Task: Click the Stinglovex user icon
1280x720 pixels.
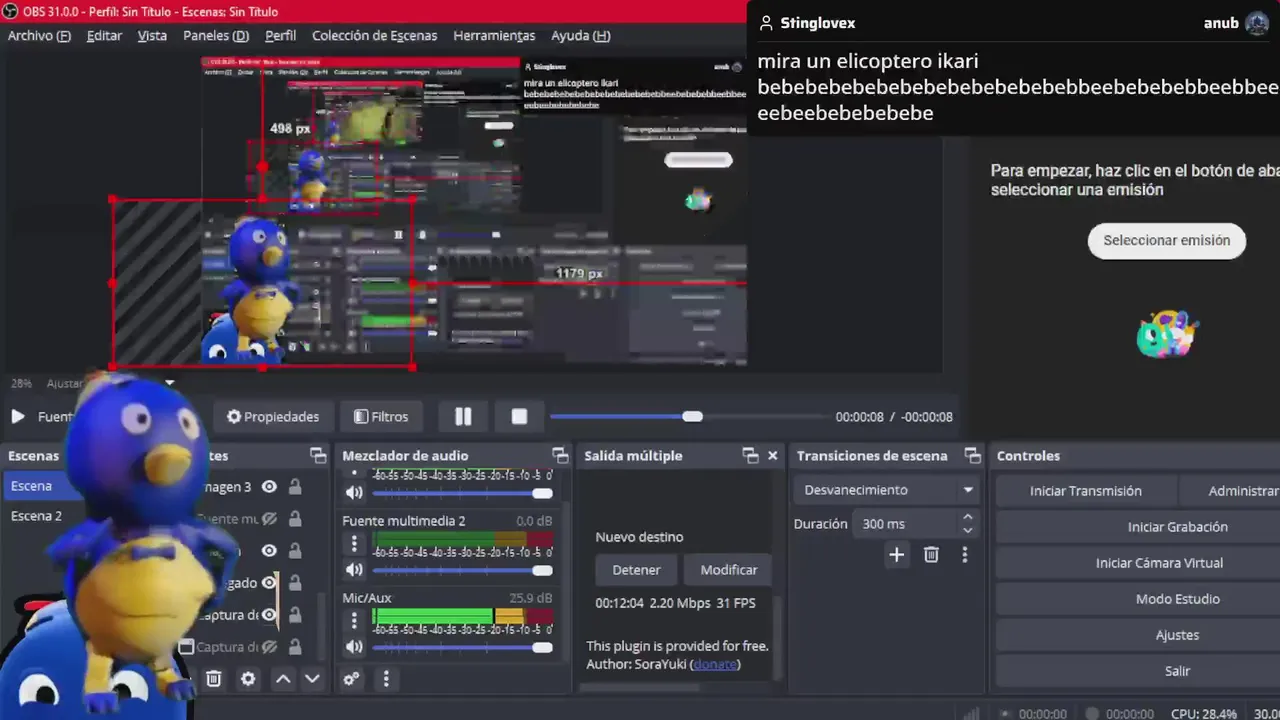Action: [x=766, y=23]
